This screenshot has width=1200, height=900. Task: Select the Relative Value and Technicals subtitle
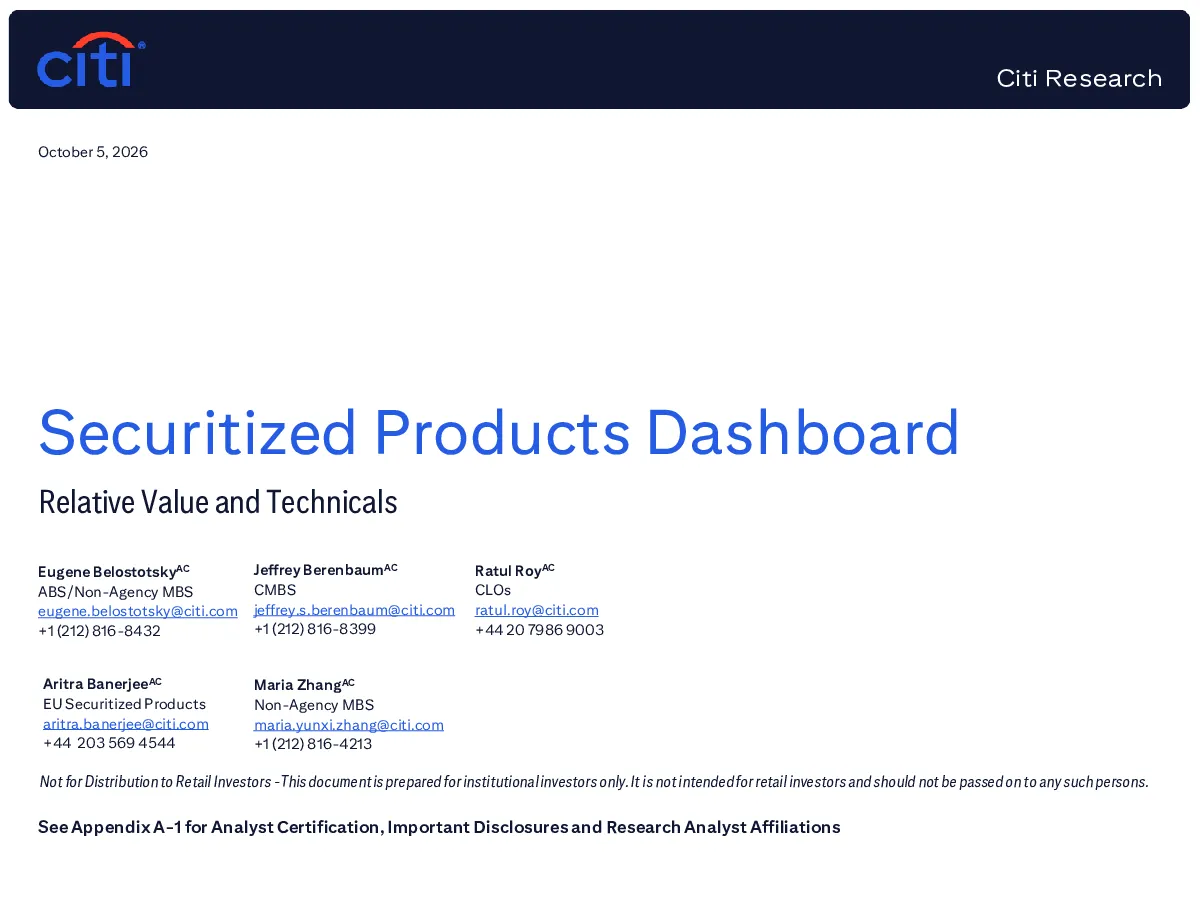(218, 502)
